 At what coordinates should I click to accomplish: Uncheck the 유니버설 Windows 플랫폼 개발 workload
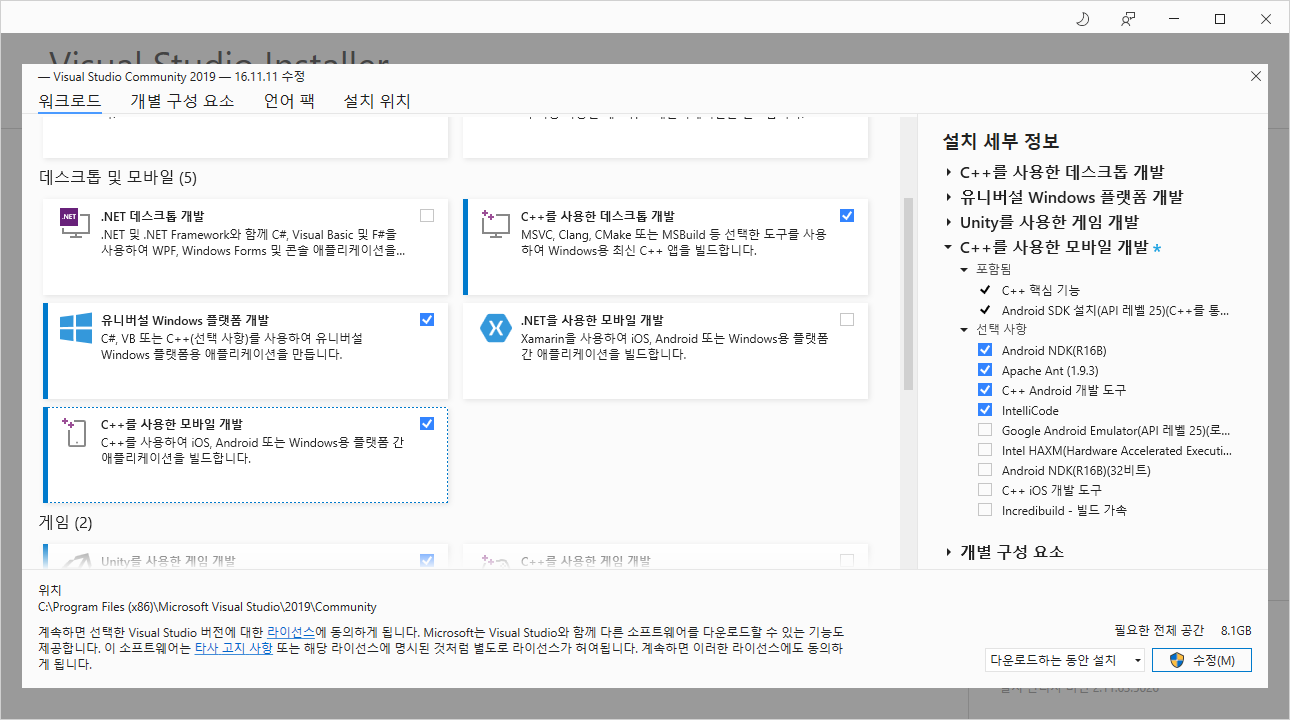427,319
